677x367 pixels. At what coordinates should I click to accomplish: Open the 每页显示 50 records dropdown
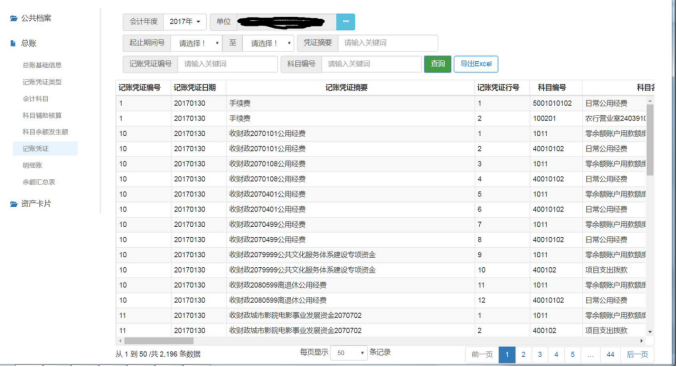pos(349,353)
